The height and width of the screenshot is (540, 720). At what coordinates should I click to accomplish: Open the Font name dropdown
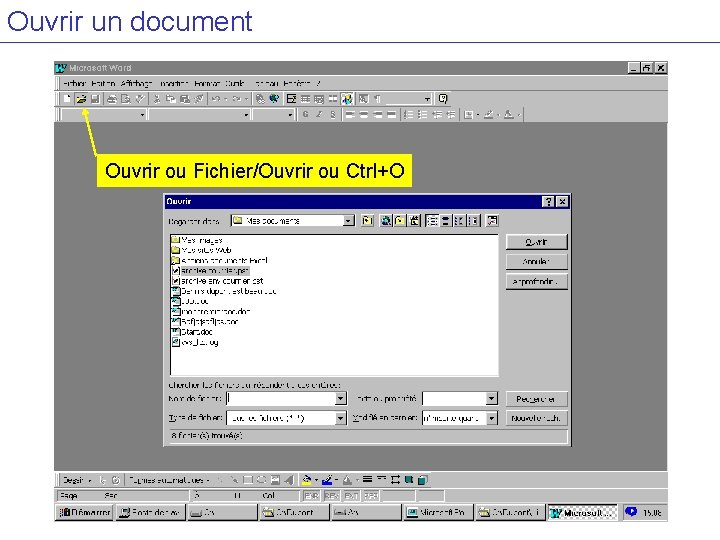[x=246, y=114]
